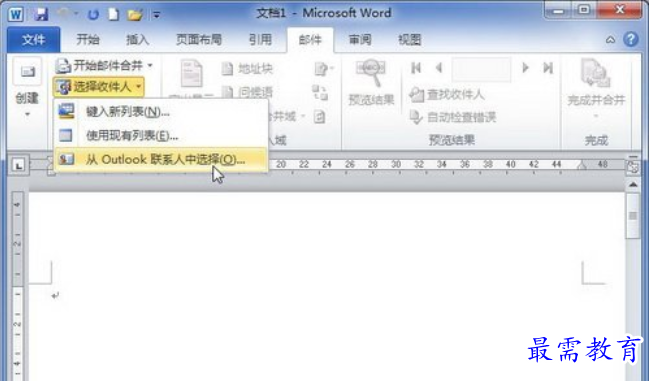Click the greyed undo arrow in quick access toolbar

tap(63, 14)
